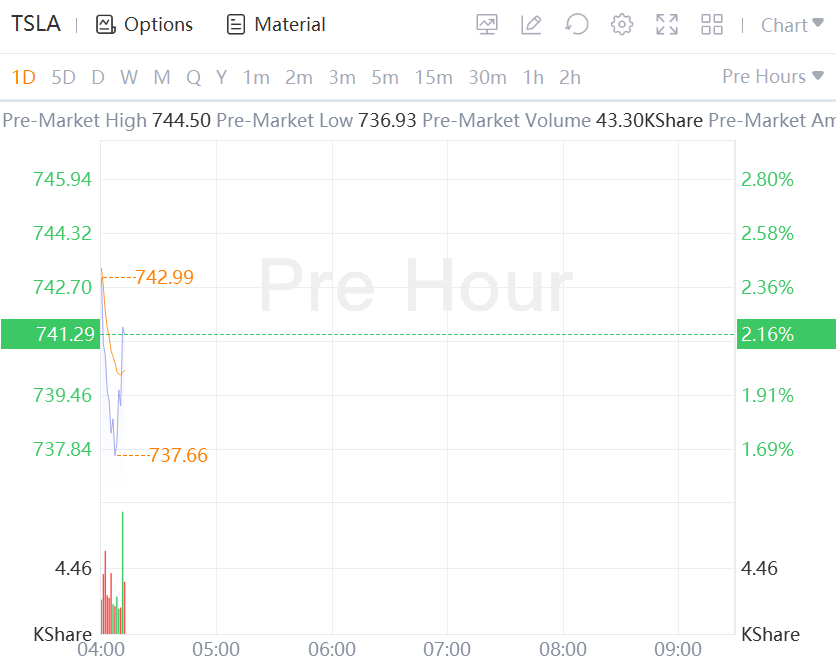Click the tallest green volume bar
This screenshot has height=664, width=836.
tap(122, 572)
